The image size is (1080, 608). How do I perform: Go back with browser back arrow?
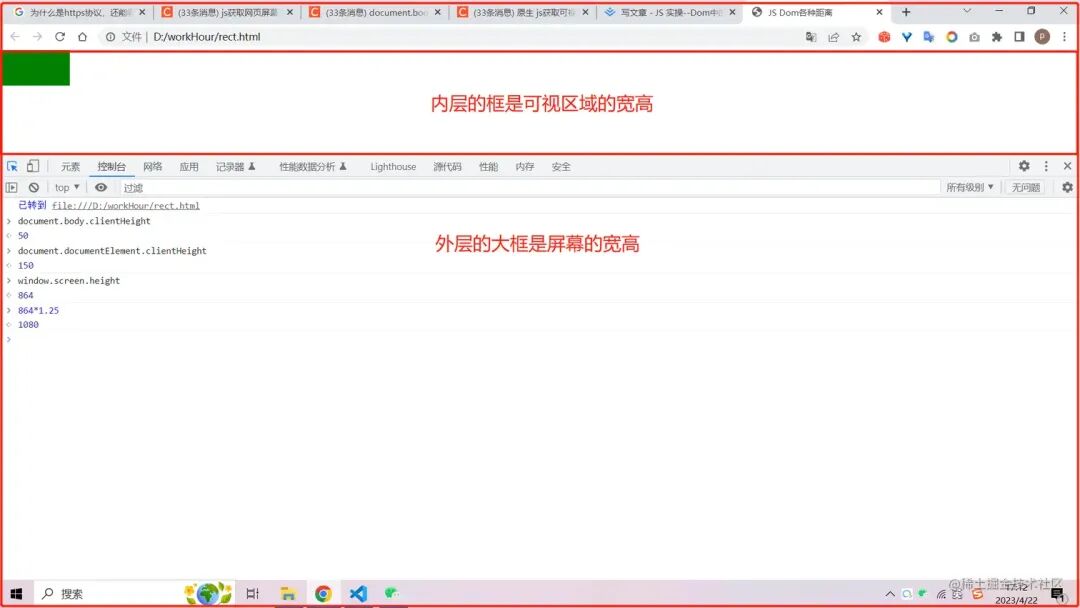(15, 36)
